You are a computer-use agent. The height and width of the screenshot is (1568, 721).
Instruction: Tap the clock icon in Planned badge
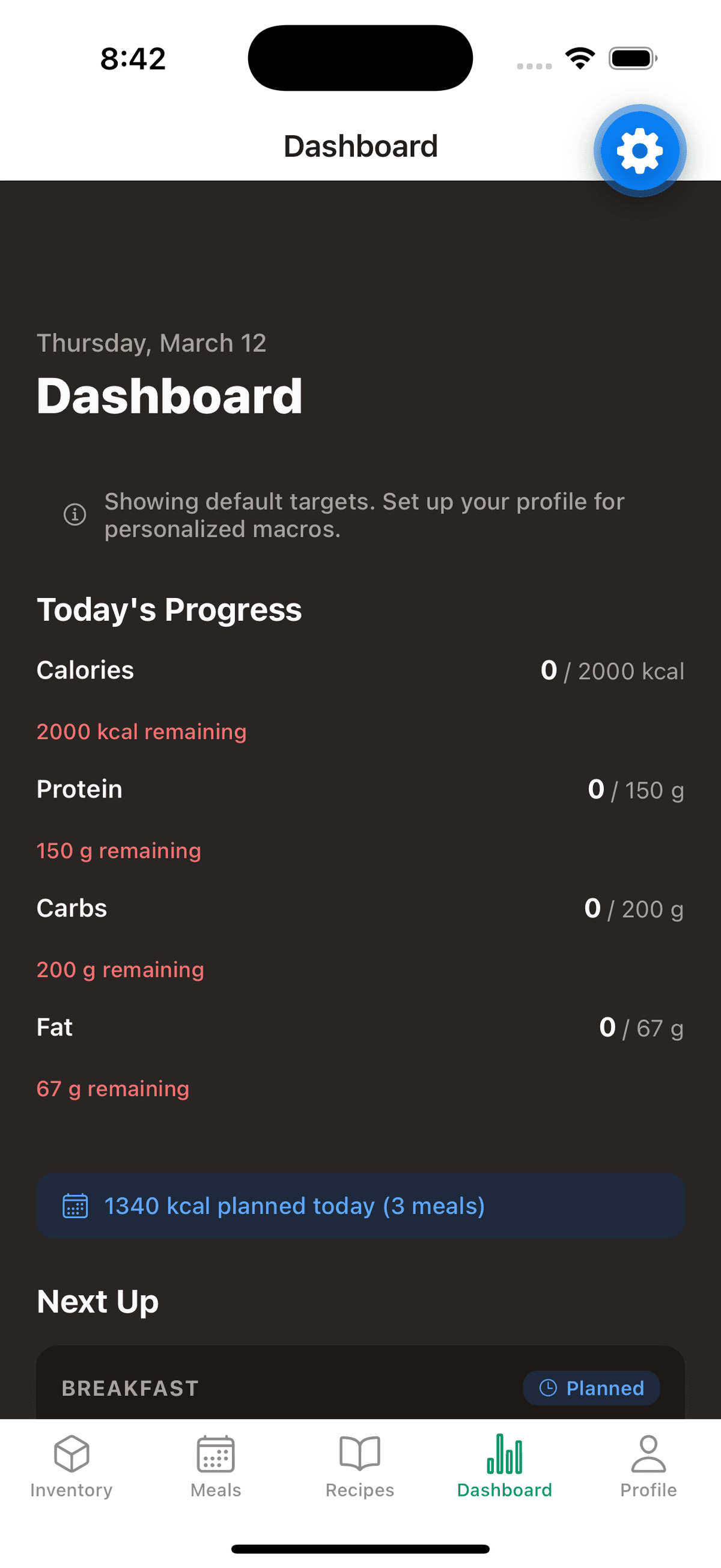coord(548,1388)
